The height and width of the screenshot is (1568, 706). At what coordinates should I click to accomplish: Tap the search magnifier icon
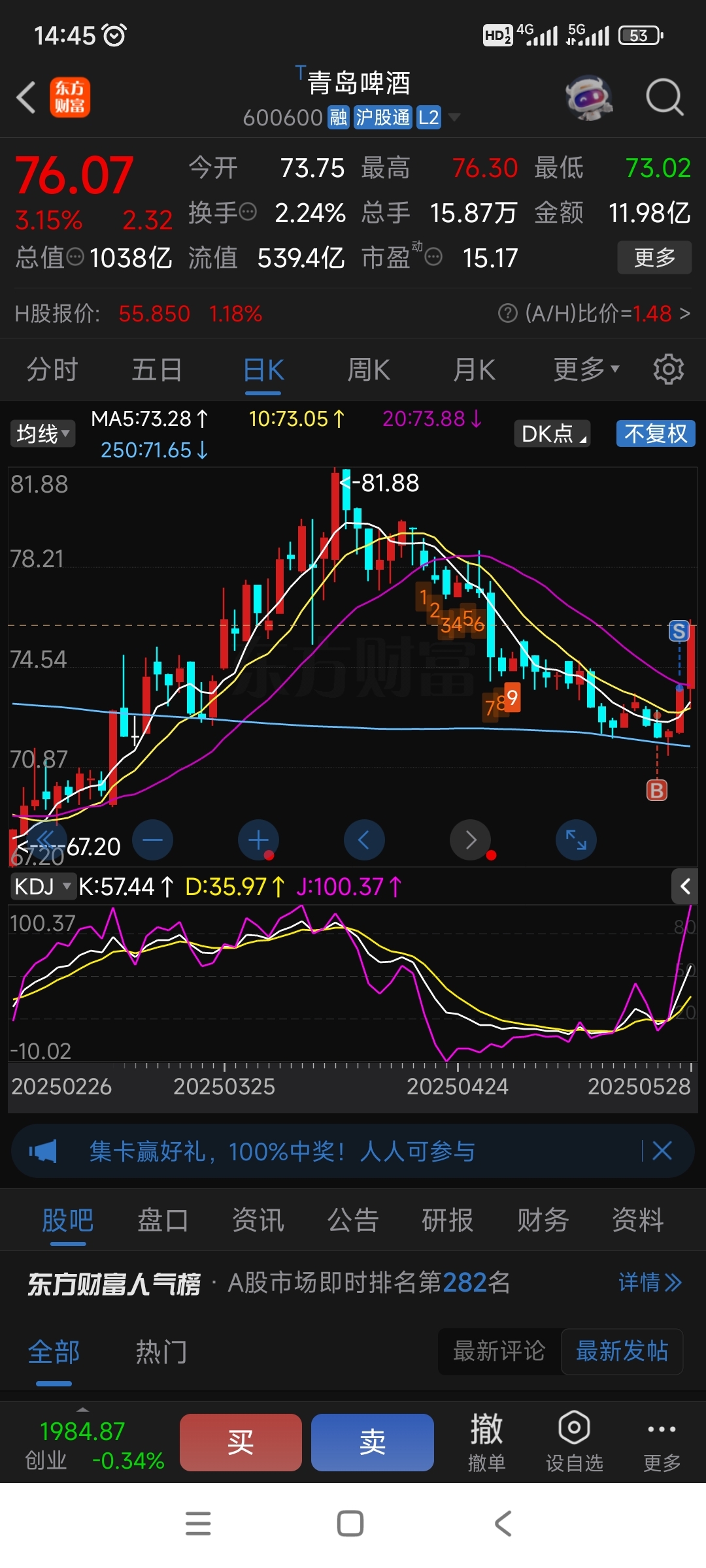coord(665,97)
